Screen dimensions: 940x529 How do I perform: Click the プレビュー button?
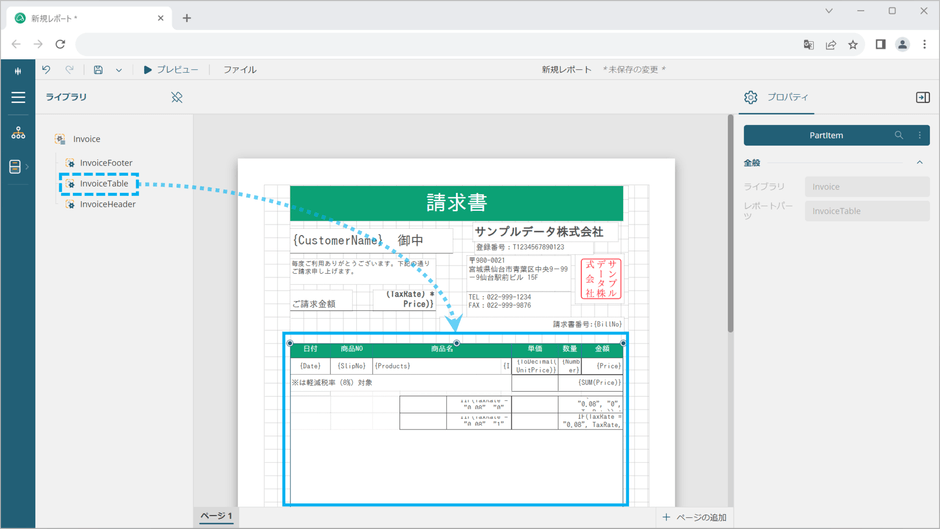coord(170,70)
